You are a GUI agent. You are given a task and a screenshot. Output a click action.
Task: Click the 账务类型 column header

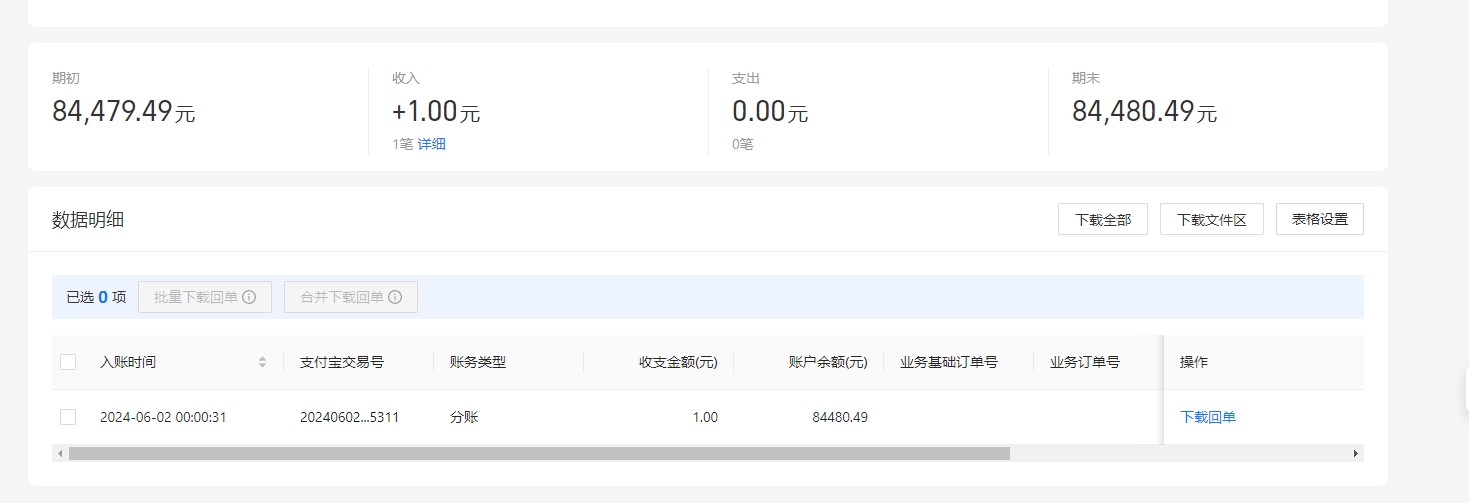pos(478,362)
